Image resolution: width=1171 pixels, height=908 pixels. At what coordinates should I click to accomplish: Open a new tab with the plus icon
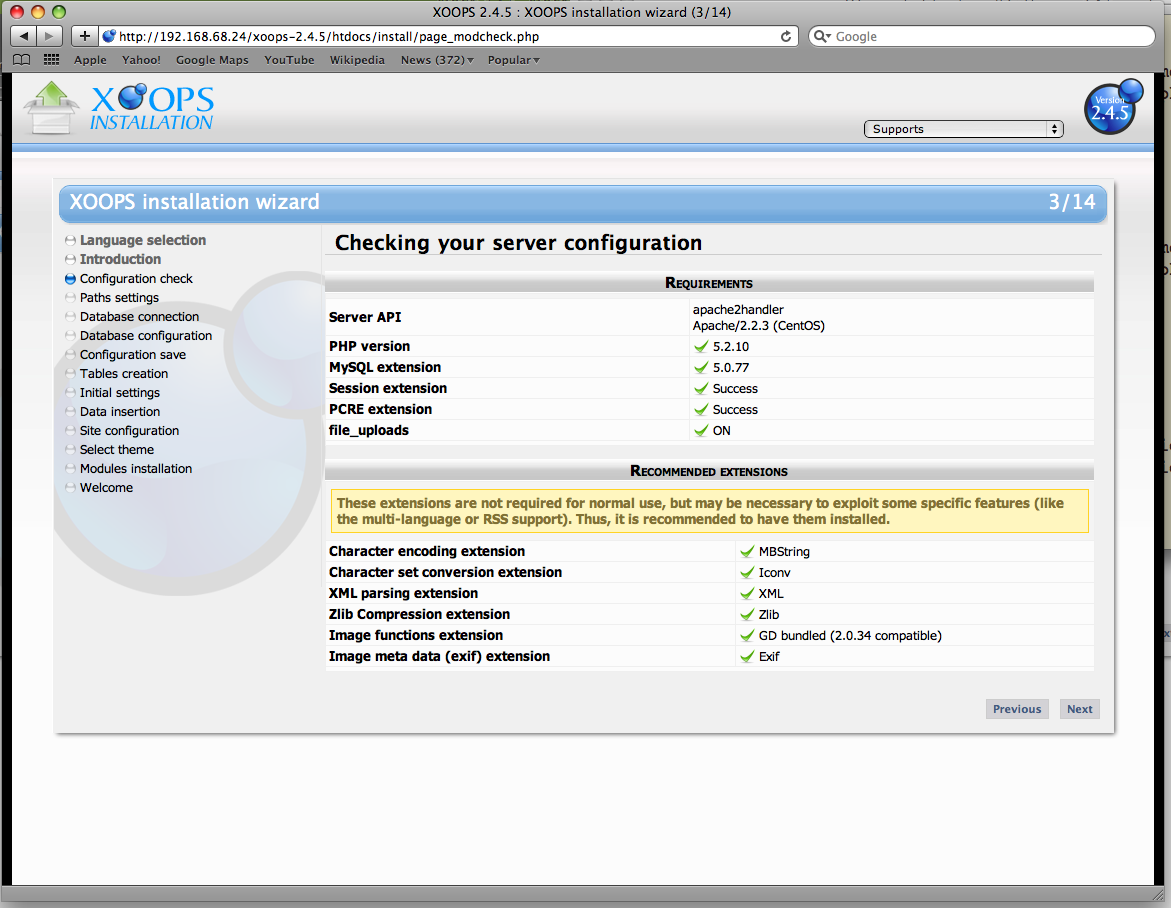point(84,35)
